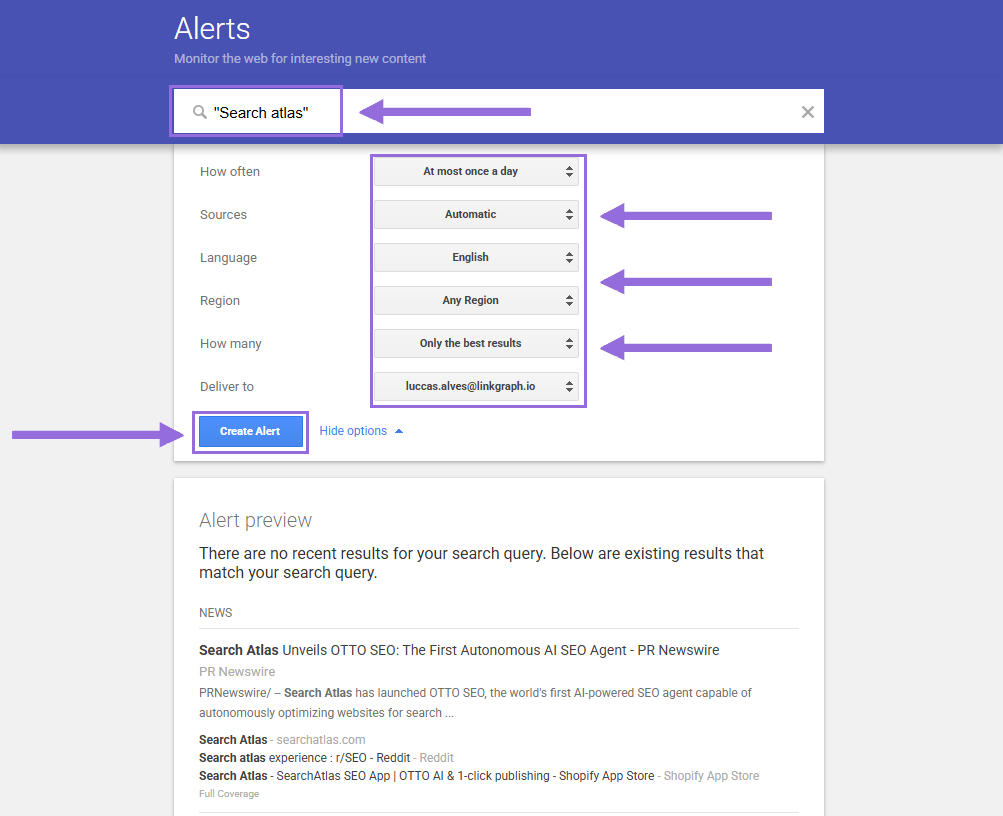Click the Alert preview heading
Screen dimensions: 1003x816
coord(255,520)
